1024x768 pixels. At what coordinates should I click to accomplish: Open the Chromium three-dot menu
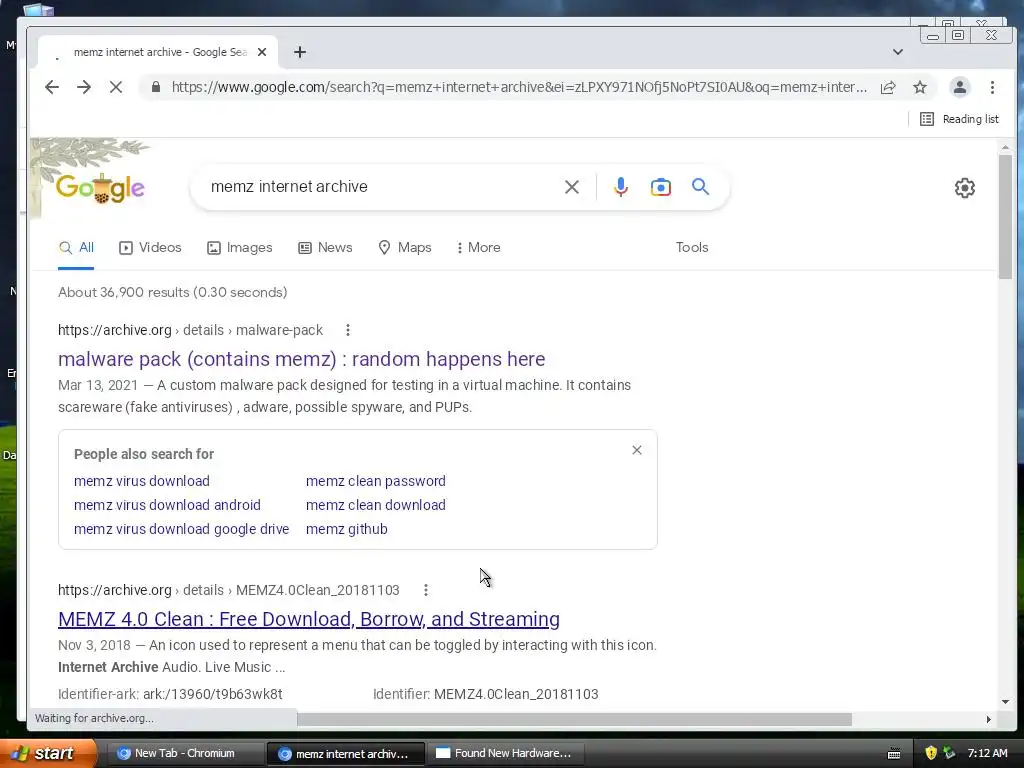tap(992, 88)
